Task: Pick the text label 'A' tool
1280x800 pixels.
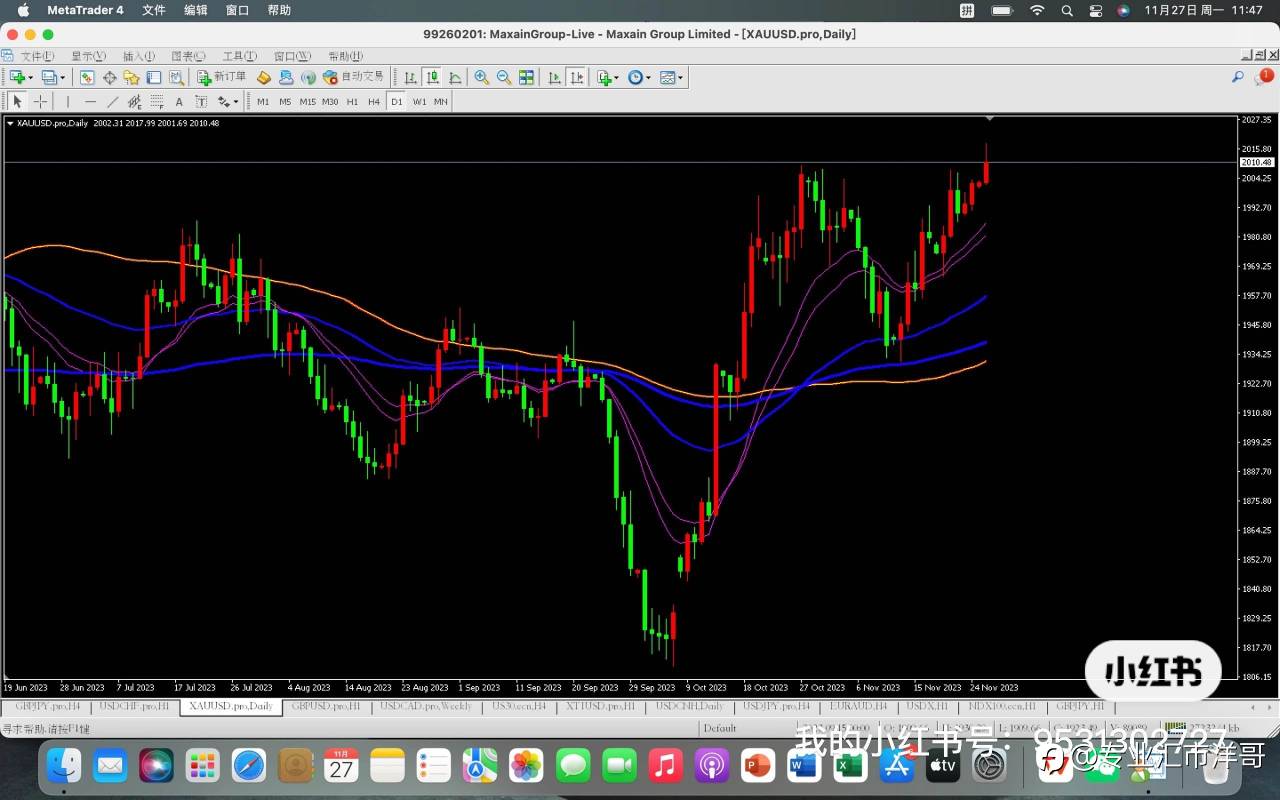Action: (x=179, y=101)
